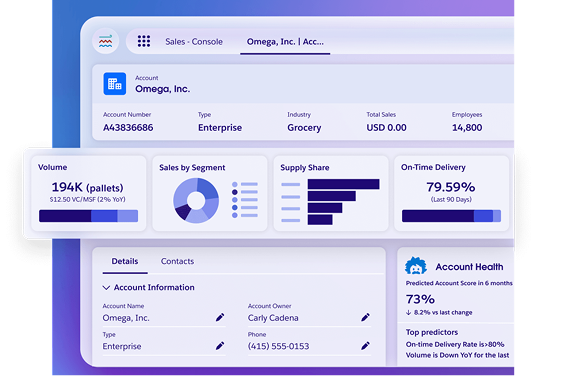This screenshot has width=564, height=376.
Task: Open the Sales - Console tab
Action: pyautogui.click(x=194, y=42)
